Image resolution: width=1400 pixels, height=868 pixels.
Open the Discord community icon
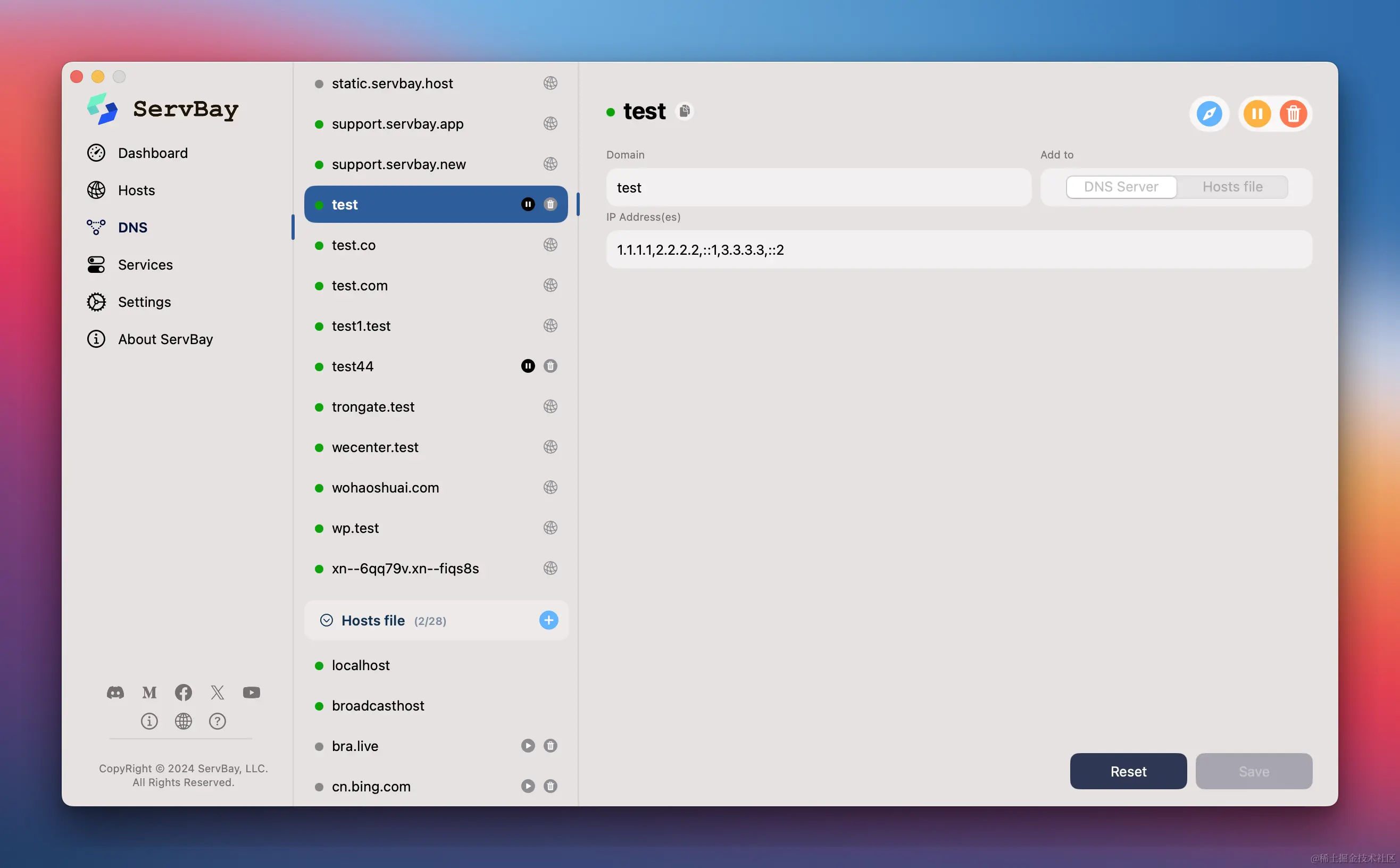(115, 692)
